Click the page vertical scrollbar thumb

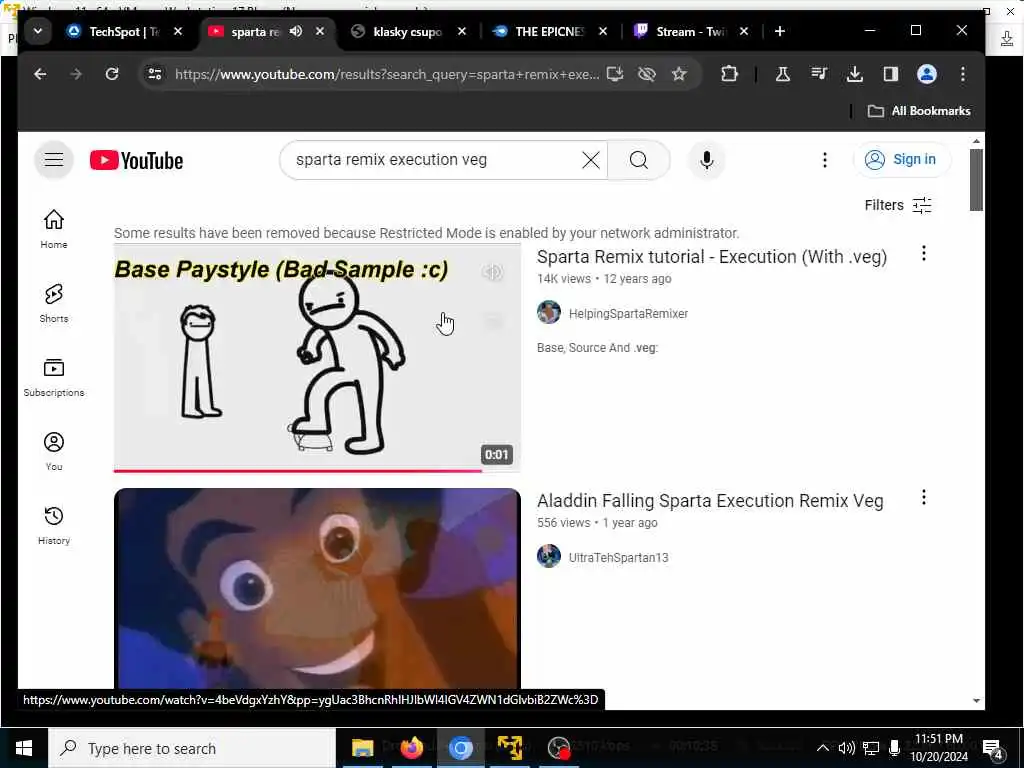point(976,180)
